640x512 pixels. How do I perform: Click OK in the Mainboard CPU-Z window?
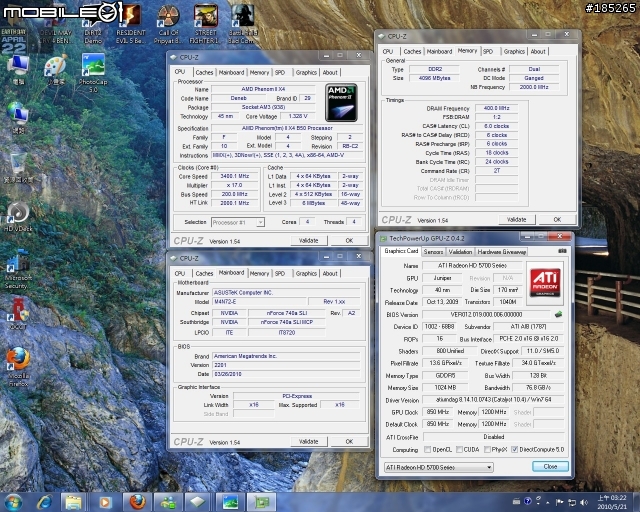349,441
